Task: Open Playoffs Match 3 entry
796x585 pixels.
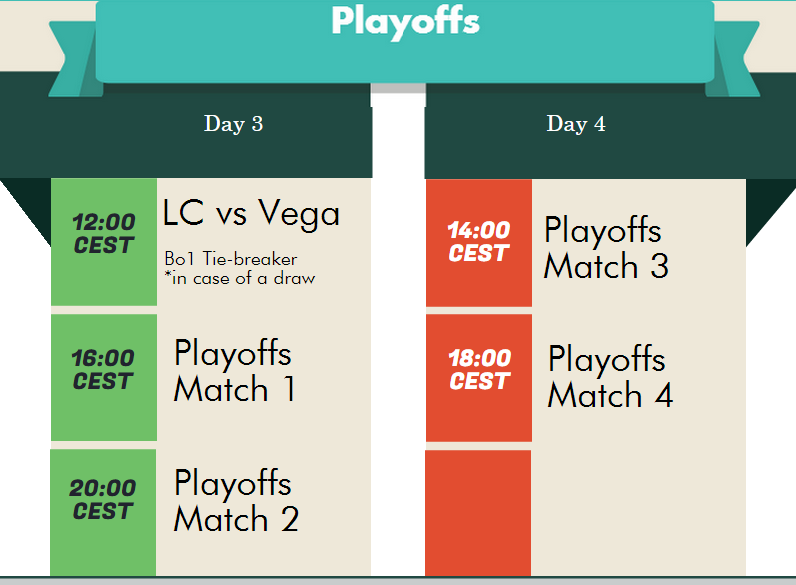Action: (x=607, y=247)
